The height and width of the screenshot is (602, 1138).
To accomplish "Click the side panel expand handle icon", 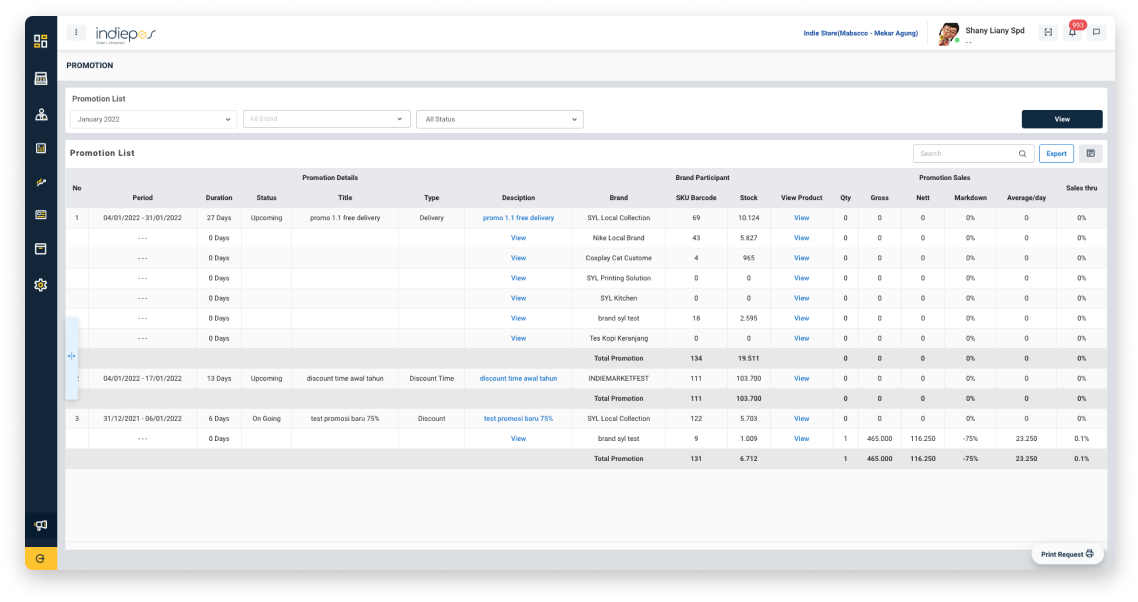I will tap(71, 357).
